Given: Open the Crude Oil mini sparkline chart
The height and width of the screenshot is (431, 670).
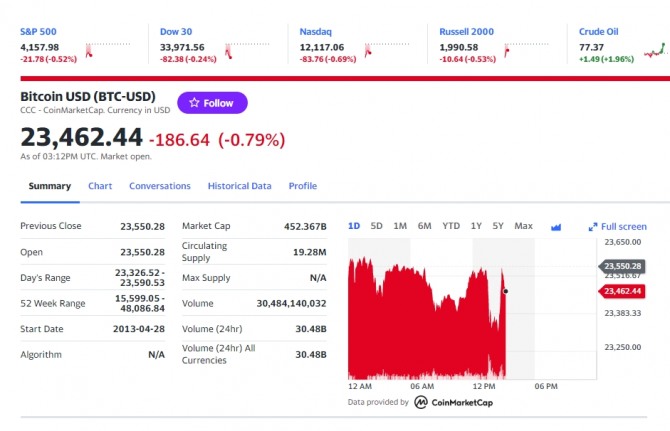Looking at the screenshot, I should pos(656,50).
